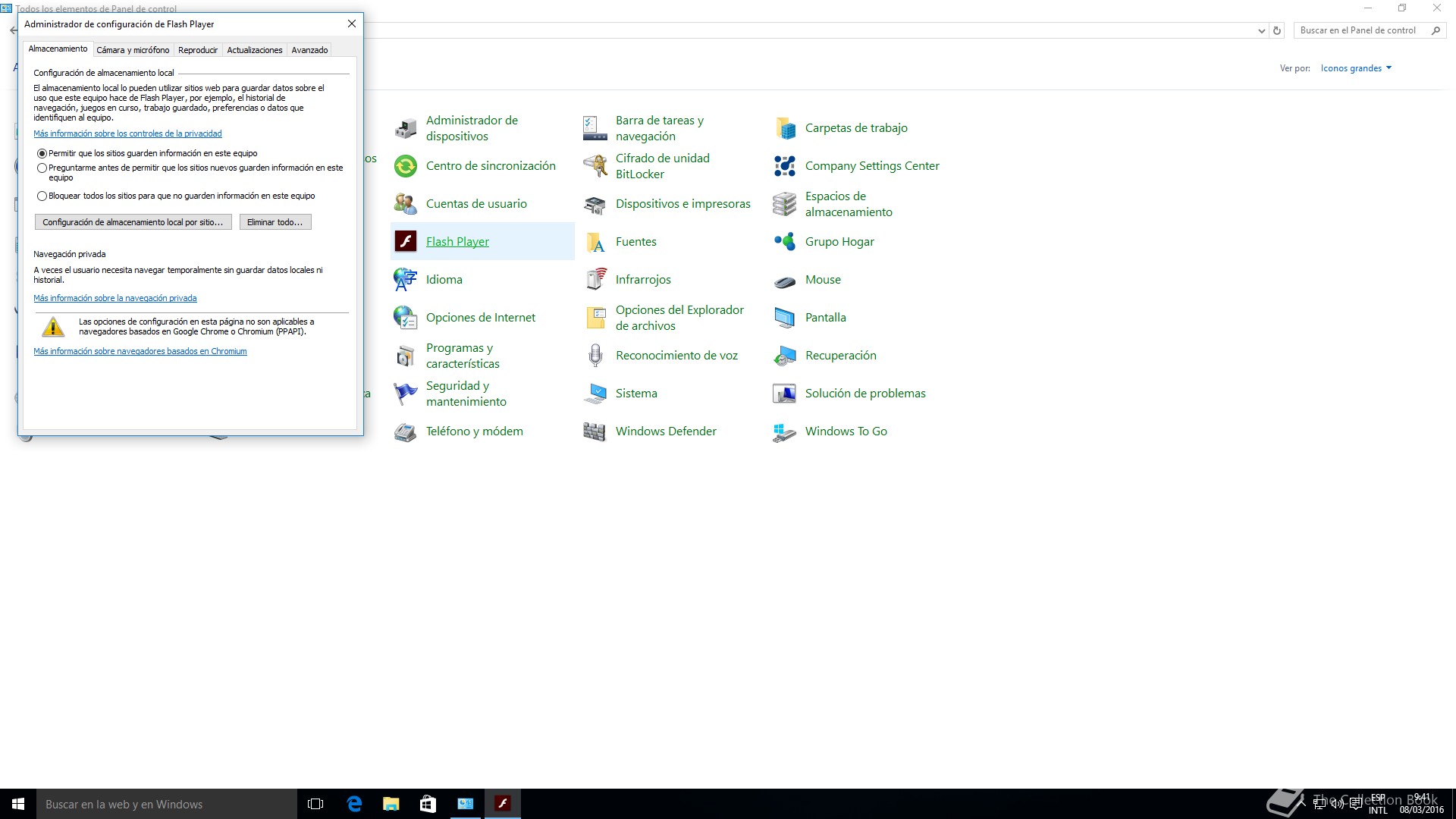
Task: Click the 'Eliminar todo...' button
Action: point(275,222)
